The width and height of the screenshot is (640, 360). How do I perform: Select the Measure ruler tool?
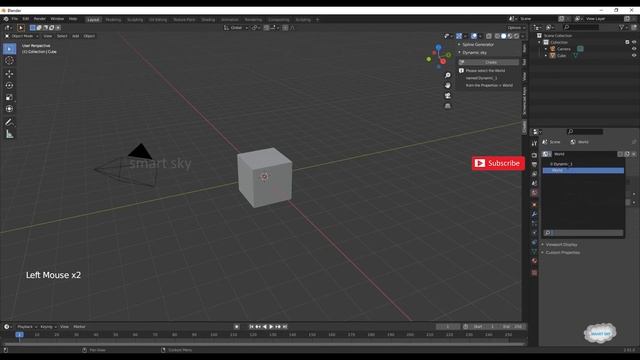9,134
